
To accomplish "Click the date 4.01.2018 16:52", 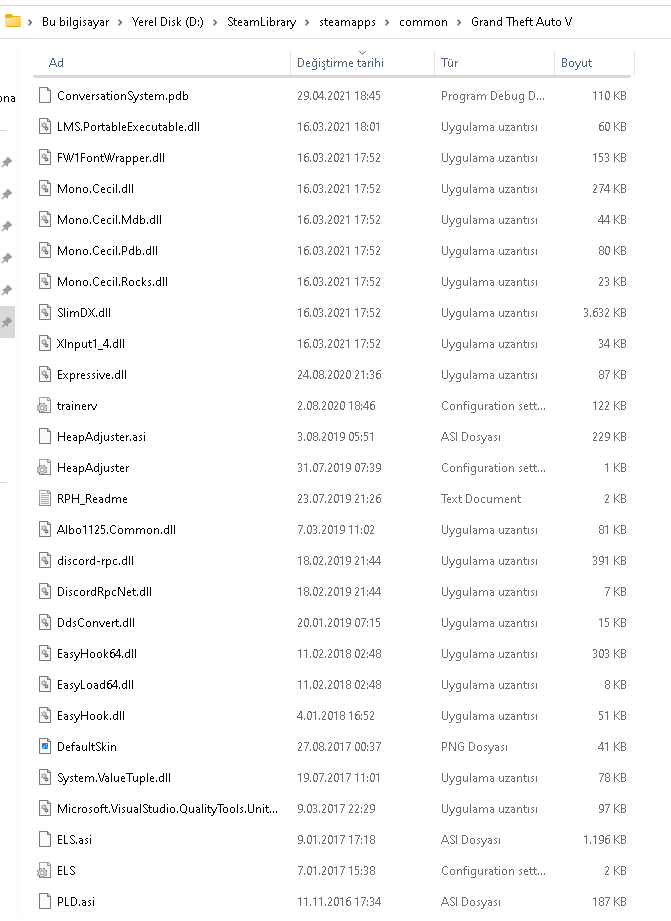I will click(x=336, y=715).
